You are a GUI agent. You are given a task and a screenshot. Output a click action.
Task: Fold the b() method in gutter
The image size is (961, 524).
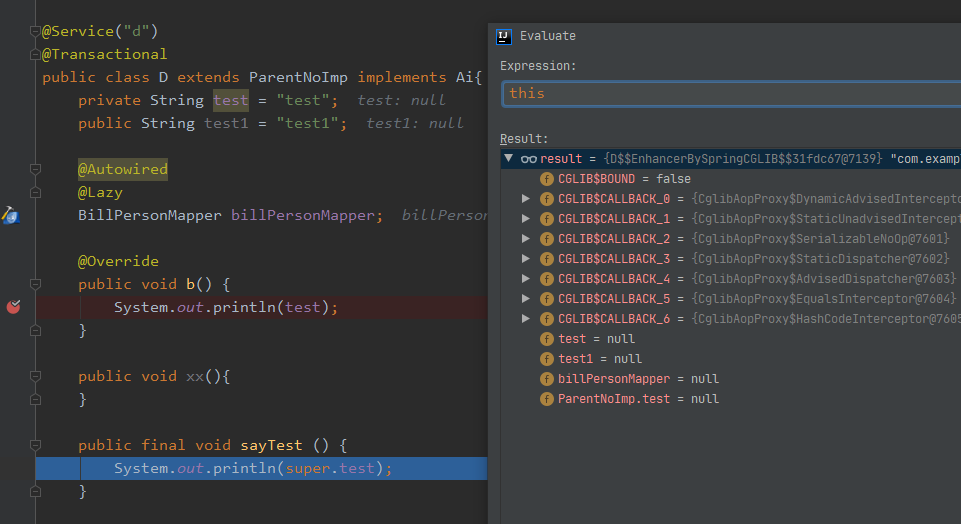[35, 284]
